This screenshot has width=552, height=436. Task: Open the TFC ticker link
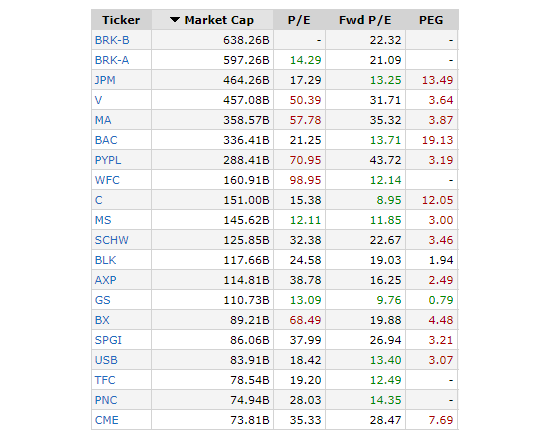click(105, 380)
